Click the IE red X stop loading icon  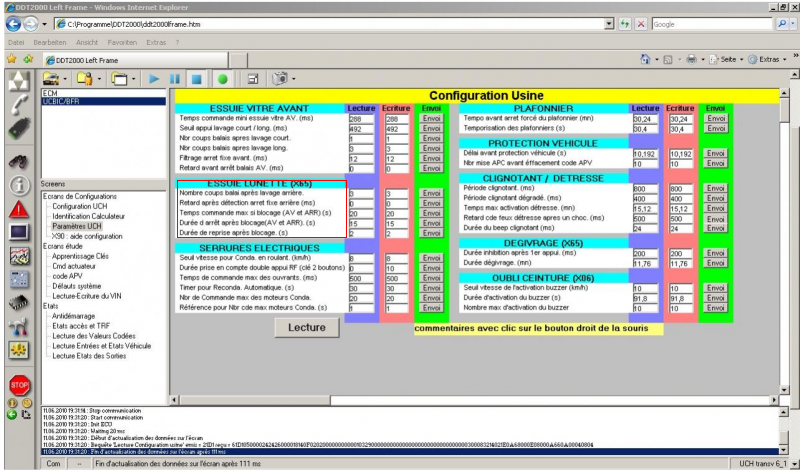(641, 24)
